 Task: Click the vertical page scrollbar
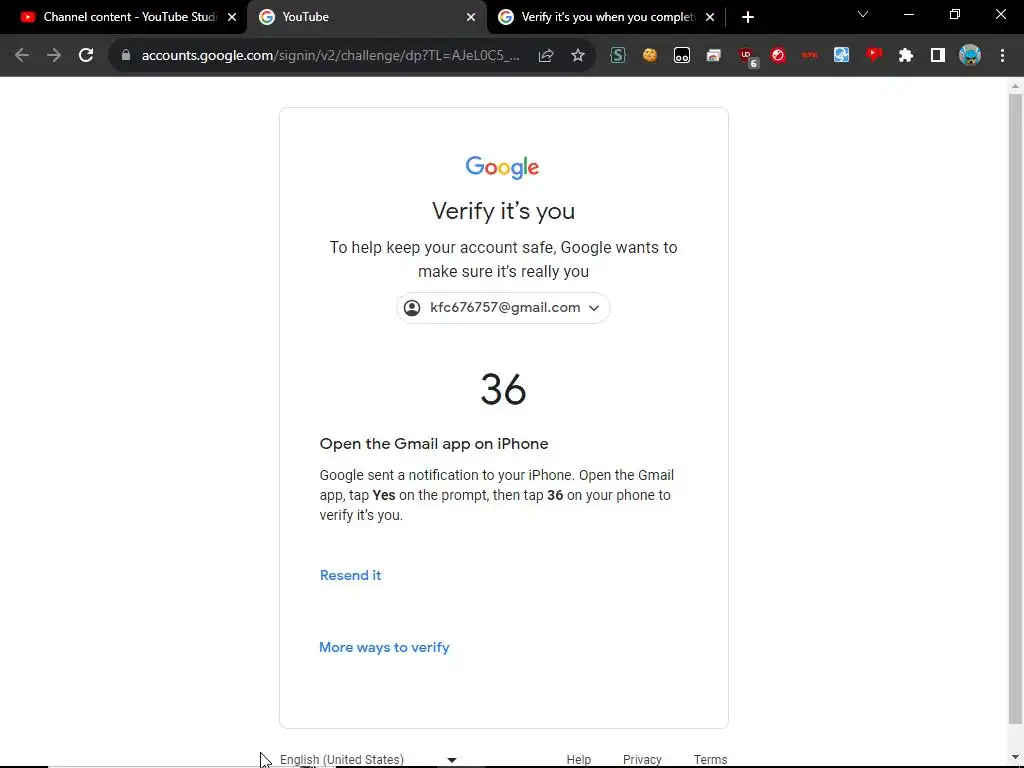(1016, 408)
